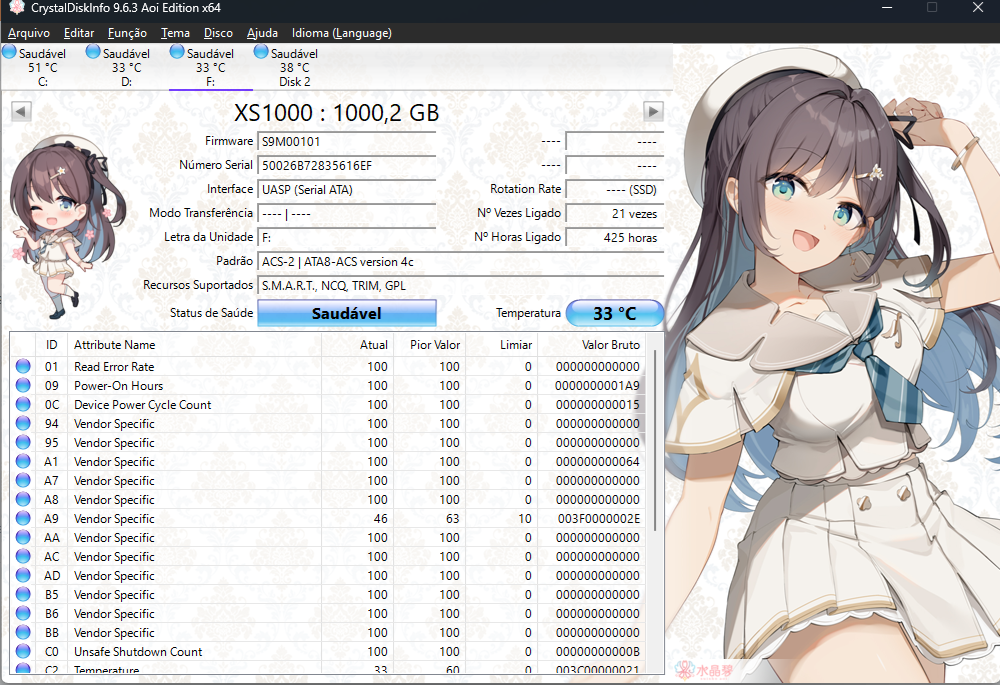
Task: Click raw value 00000000000B
Action: click(597, 651)
